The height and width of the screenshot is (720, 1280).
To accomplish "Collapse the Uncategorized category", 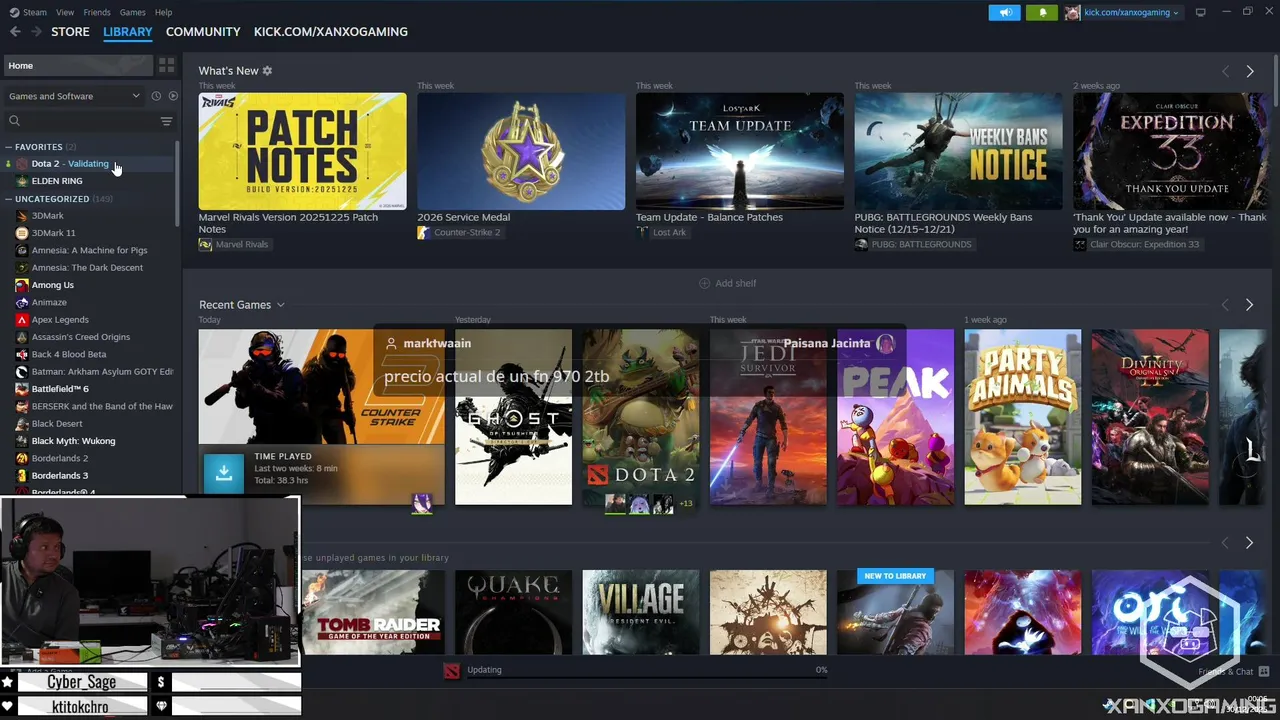I will coord(8,199).
